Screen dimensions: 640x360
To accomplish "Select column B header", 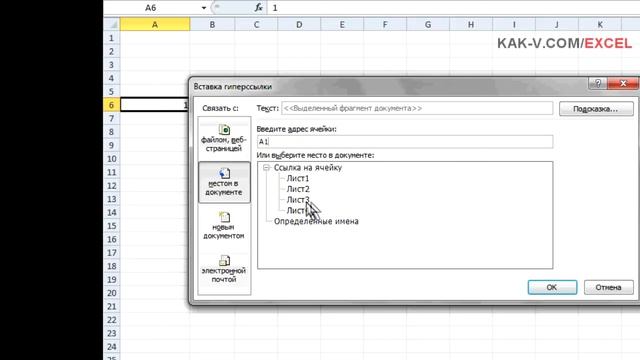I will tap(212, 24).
